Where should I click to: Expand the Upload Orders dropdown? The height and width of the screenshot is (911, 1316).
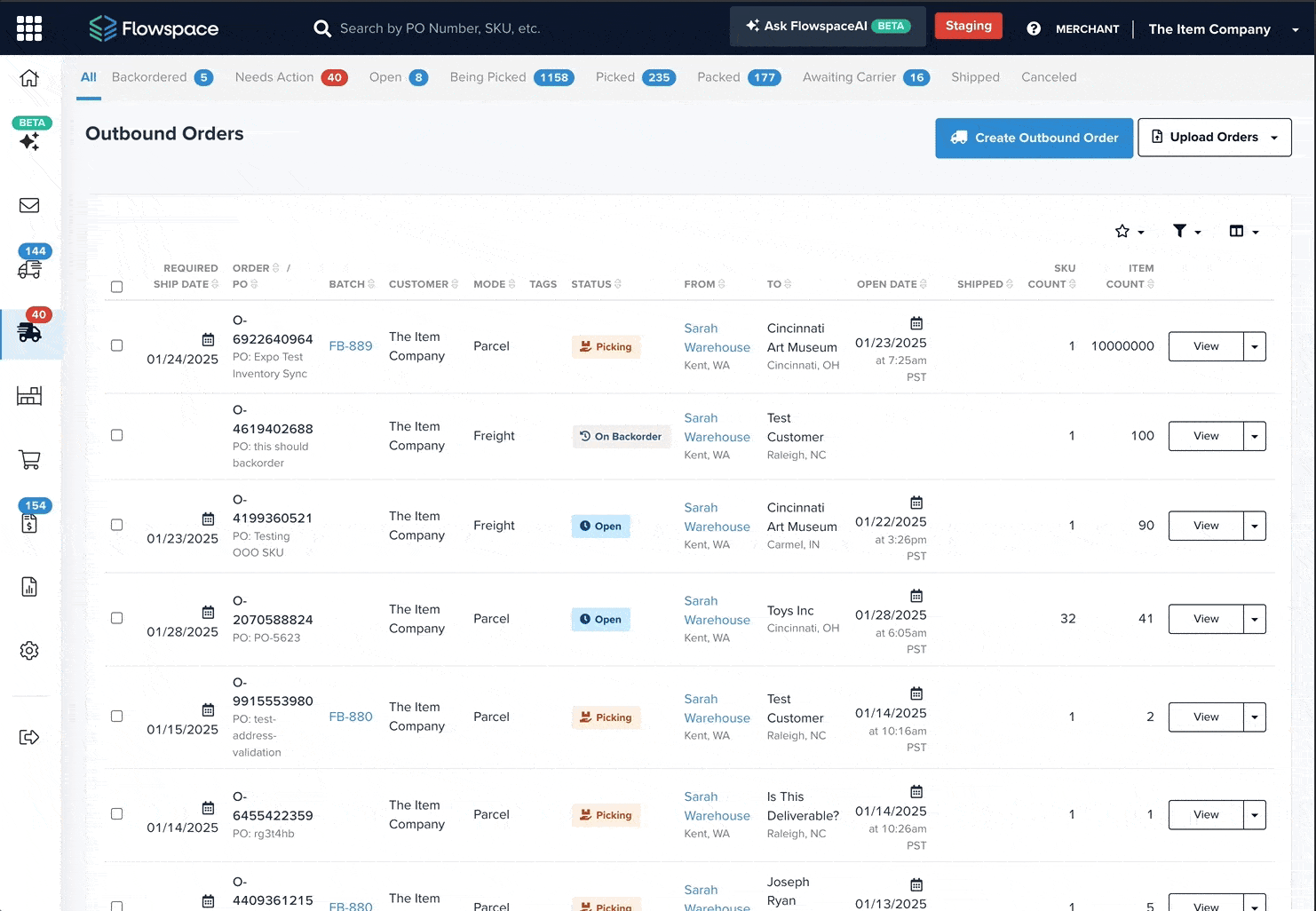[x=1214, y=138]
